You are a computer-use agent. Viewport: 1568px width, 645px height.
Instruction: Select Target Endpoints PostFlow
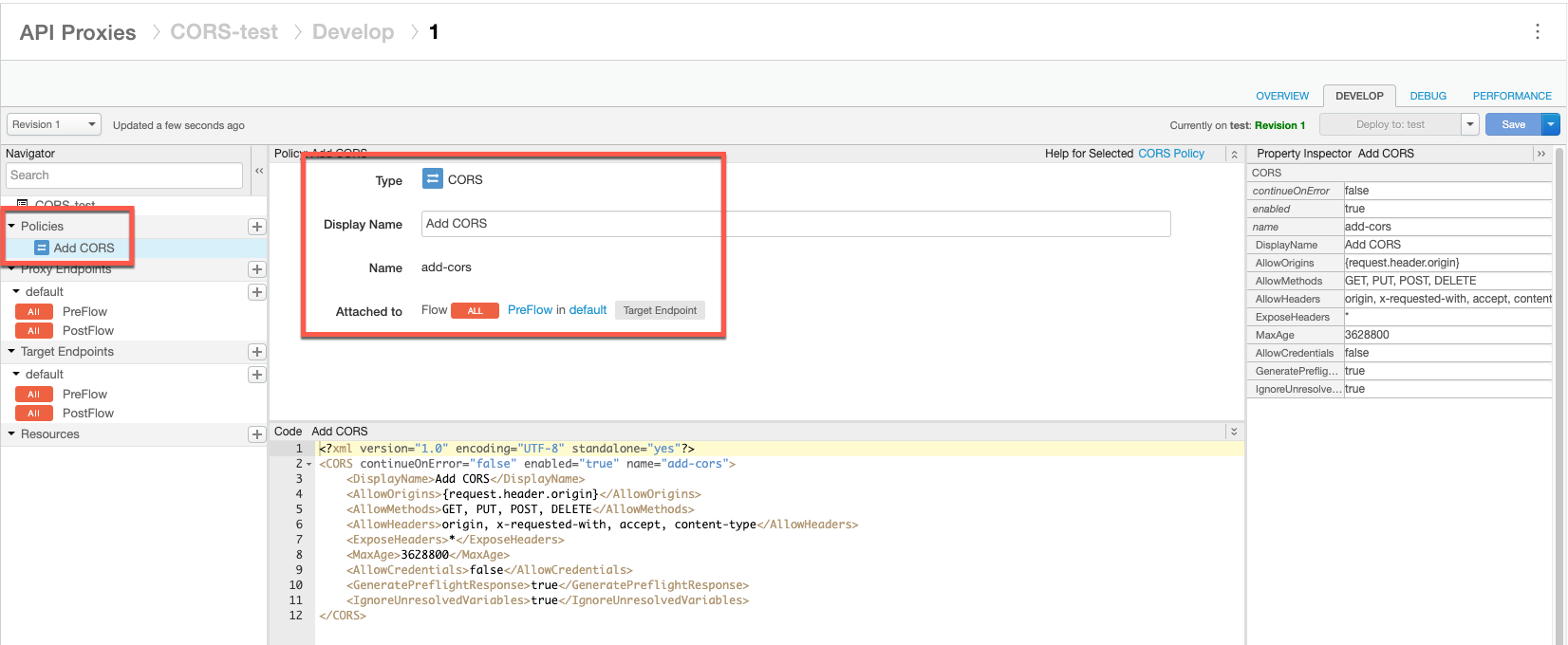click(x=88, y=413)
